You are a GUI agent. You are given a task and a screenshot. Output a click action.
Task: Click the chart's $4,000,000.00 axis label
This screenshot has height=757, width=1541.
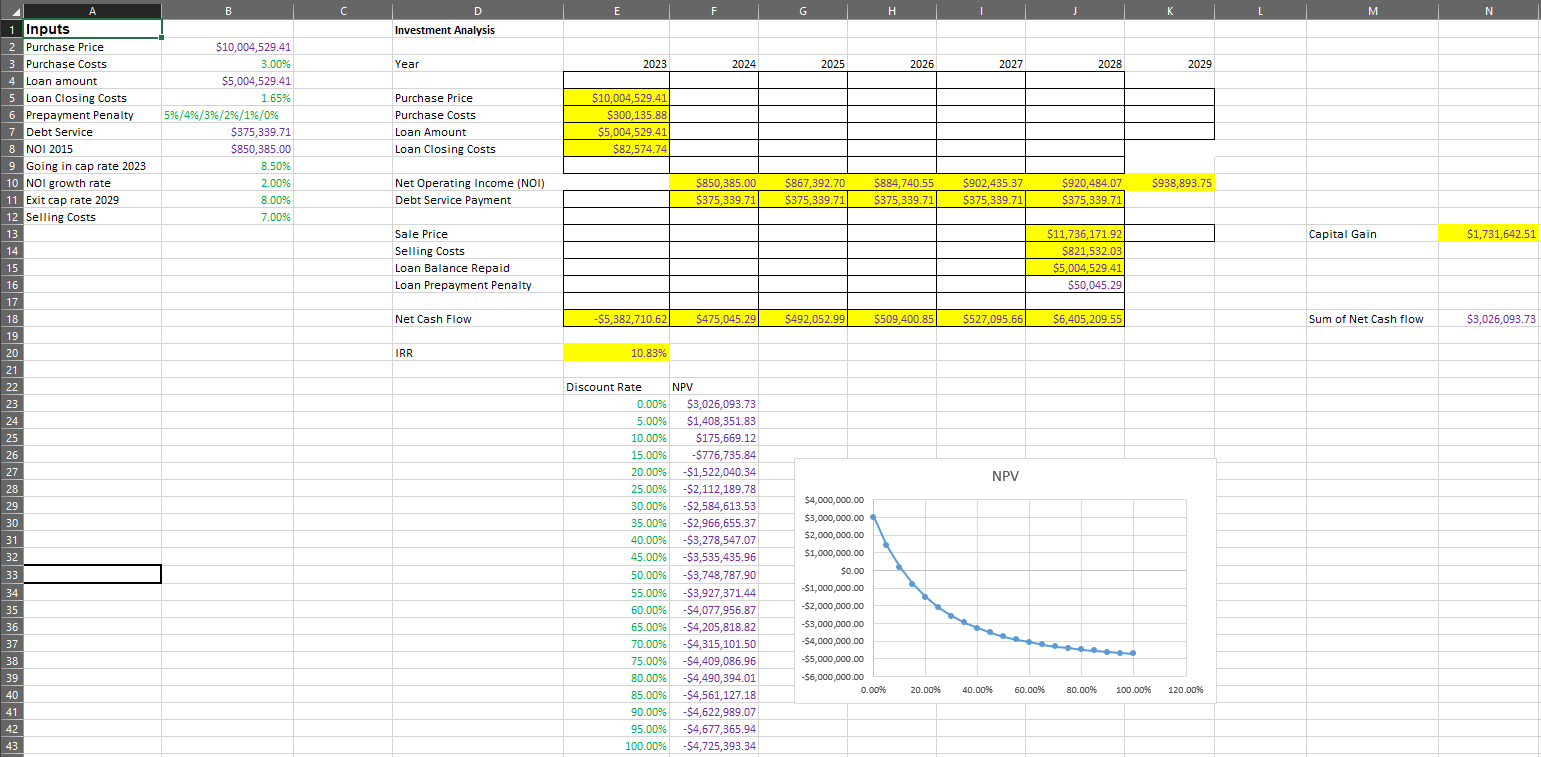coord(834,500)
